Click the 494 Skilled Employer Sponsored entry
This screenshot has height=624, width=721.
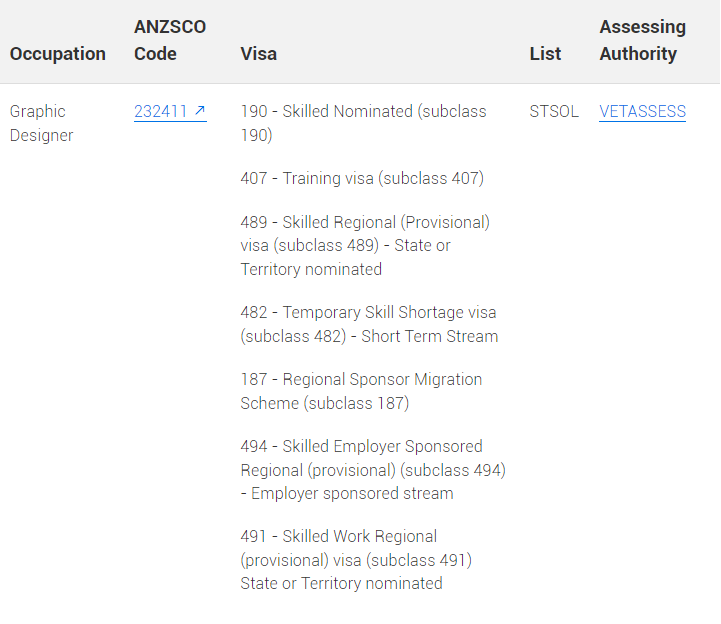[x=373, y=469]
